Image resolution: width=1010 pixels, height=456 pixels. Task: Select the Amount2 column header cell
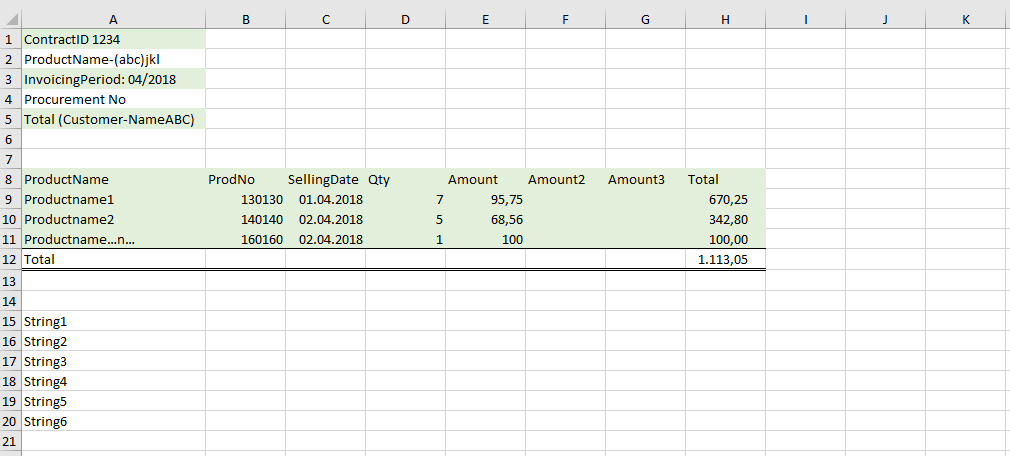[x=565, y=180]
